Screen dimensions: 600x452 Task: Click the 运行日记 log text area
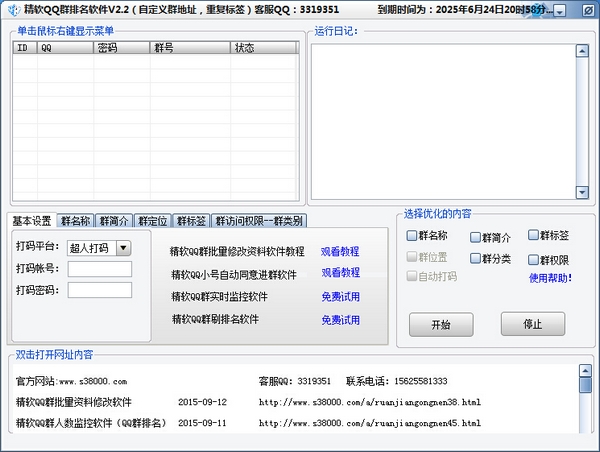click(443, 122)
